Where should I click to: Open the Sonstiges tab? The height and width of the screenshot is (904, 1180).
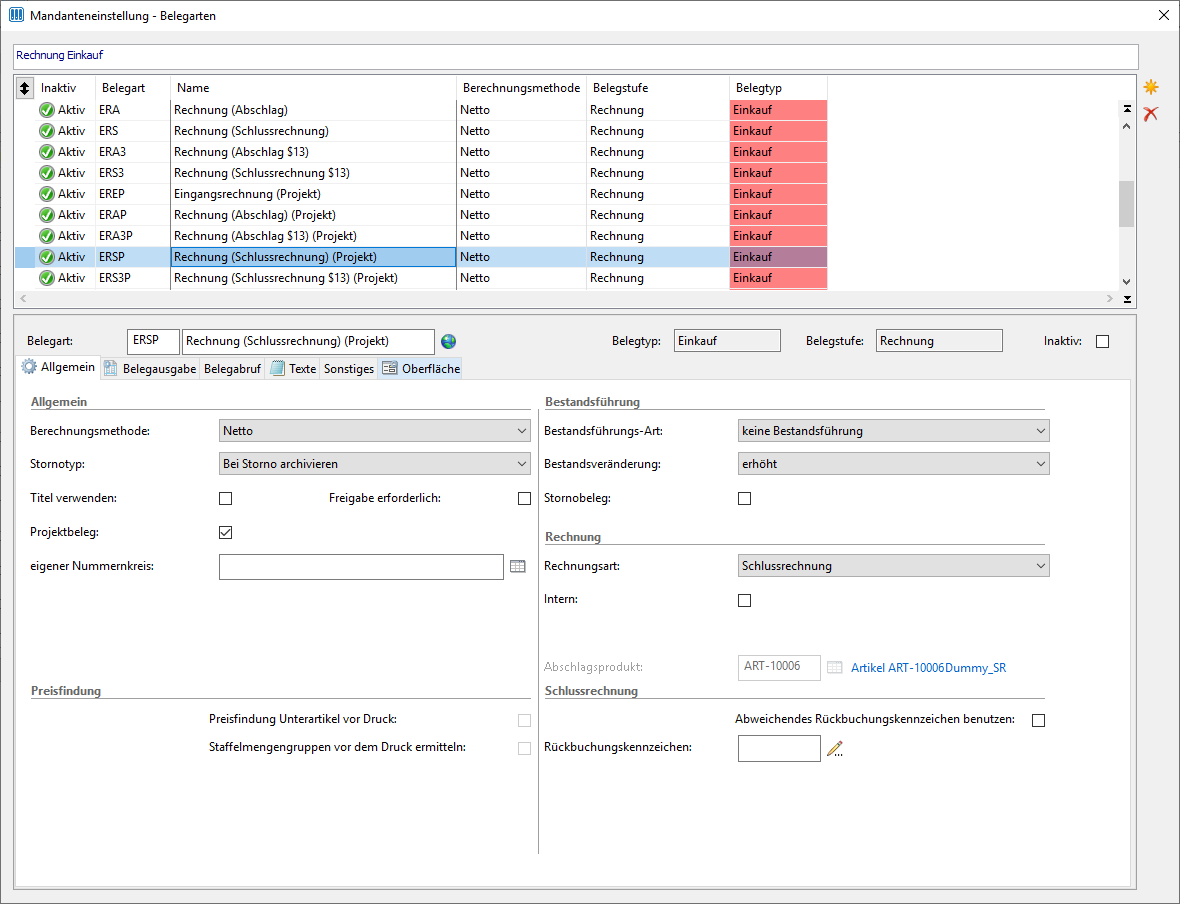pyautogui.click(x=348, y=369)
